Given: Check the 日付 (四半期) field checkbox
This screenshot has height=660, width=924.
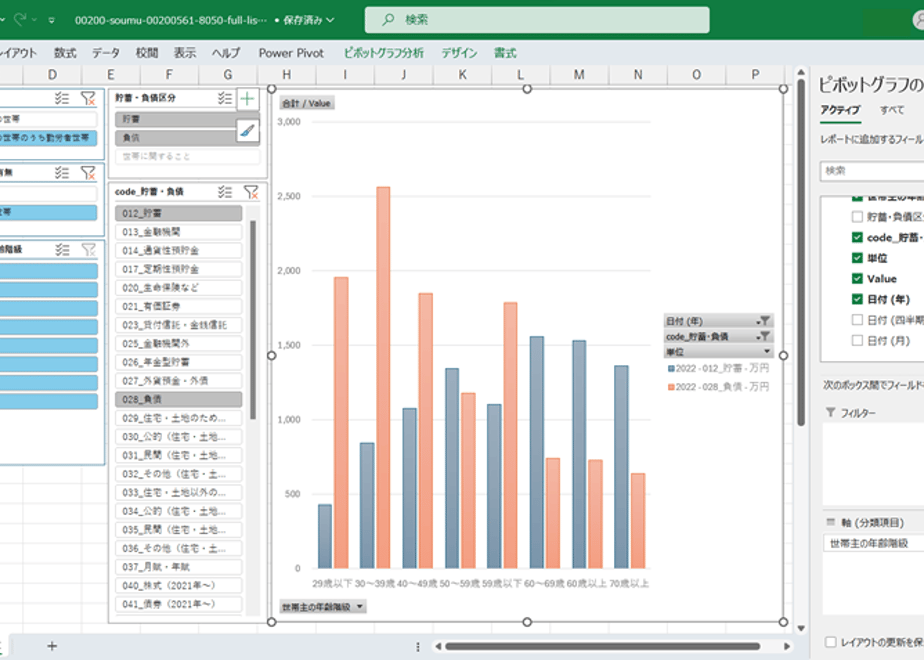Looking at the screenshot, I should click(857, 320).
